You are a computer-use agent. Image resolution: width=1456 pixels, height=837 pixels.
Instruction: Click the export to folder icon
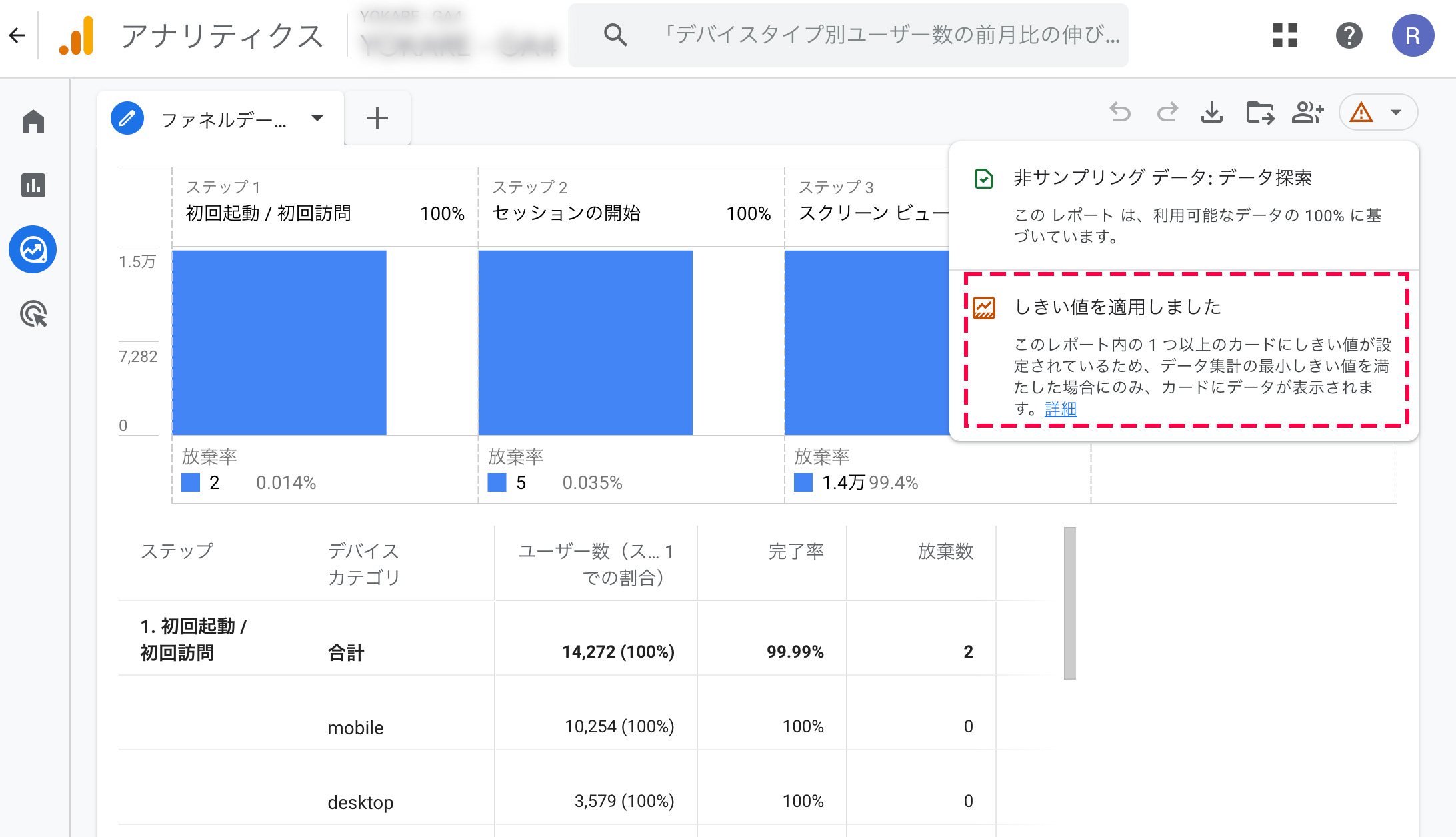[x=1260, y=112]
